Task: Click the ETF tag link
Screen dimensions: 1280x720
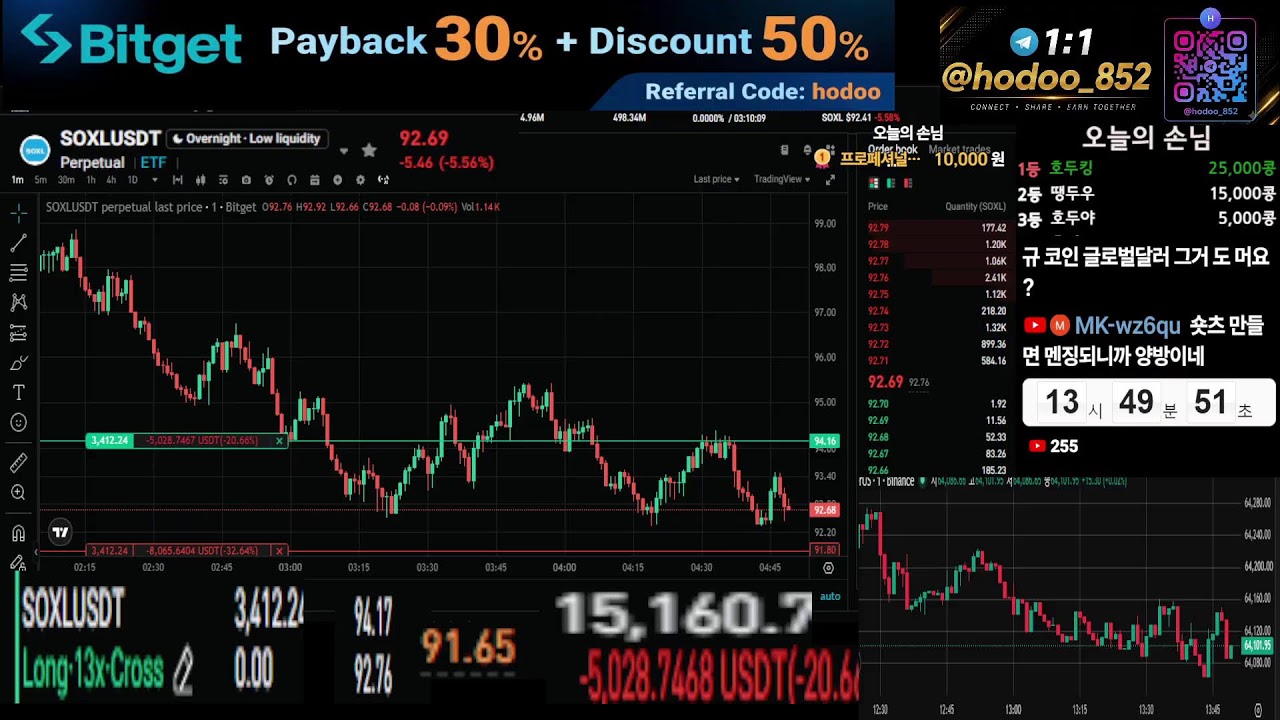Action: (153, 163)
